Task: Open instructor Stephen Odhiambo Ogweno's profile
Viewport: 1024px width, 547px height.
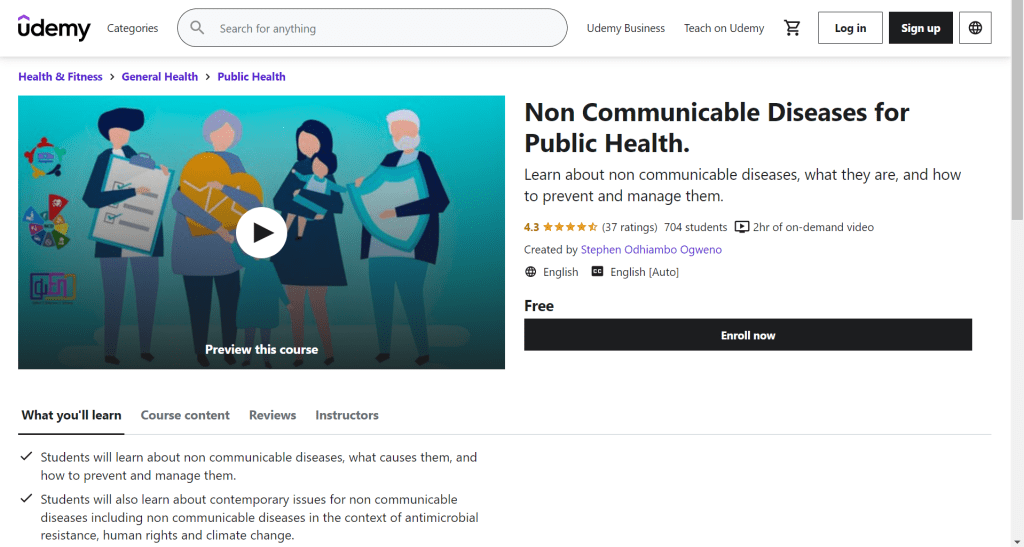Action: point(651,250)
